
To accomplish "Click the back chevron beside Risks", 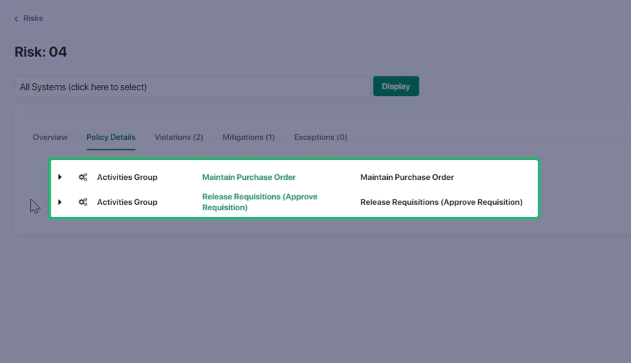I will 16,19.
